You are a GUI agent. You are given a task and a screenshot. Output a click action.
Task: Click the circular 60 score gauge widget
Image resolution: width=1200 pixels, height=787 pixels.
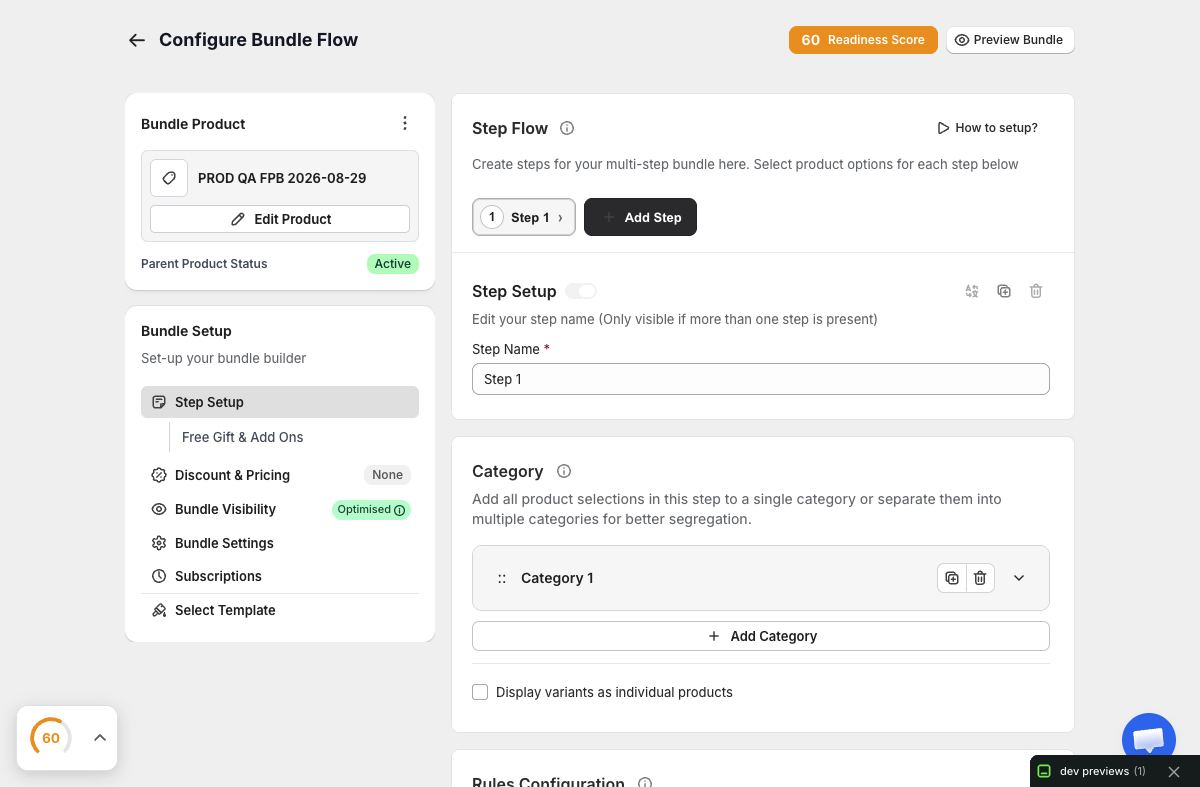[x=50, y=738]
